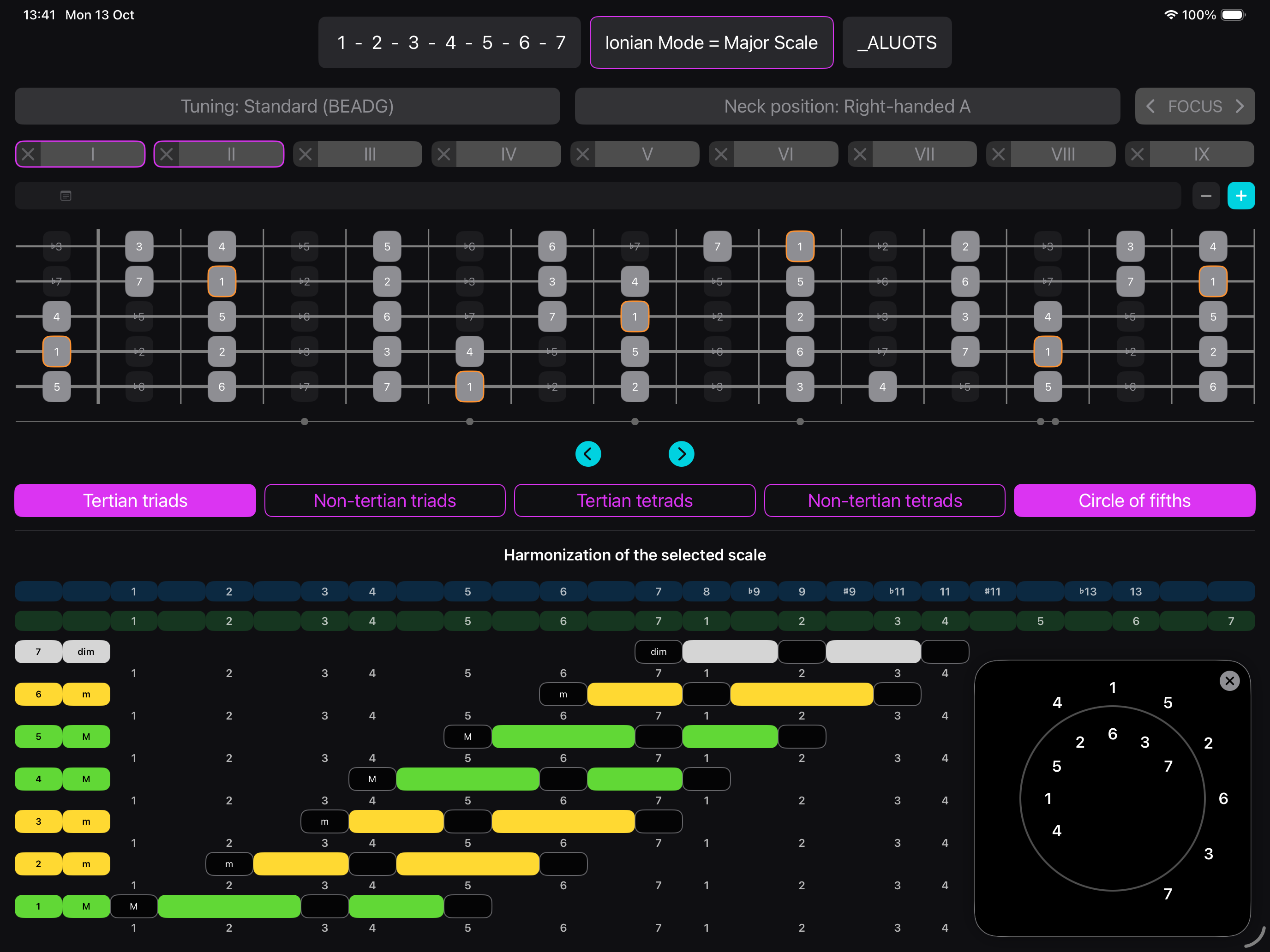Viewport: 1270px width, 952px height.
Task: Open Neck position Right-handed A selector
Action: pos(847,106)
